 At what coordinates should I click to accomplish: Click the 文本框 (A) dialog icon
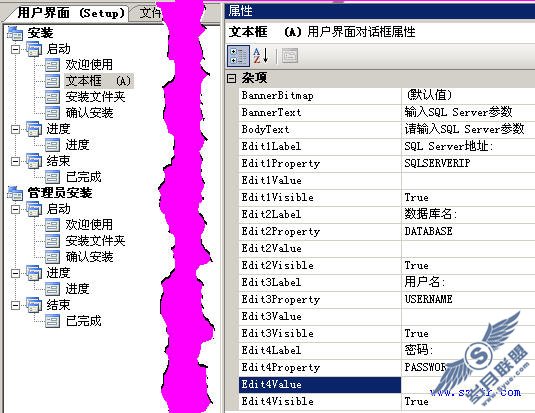tap(52, 81)
